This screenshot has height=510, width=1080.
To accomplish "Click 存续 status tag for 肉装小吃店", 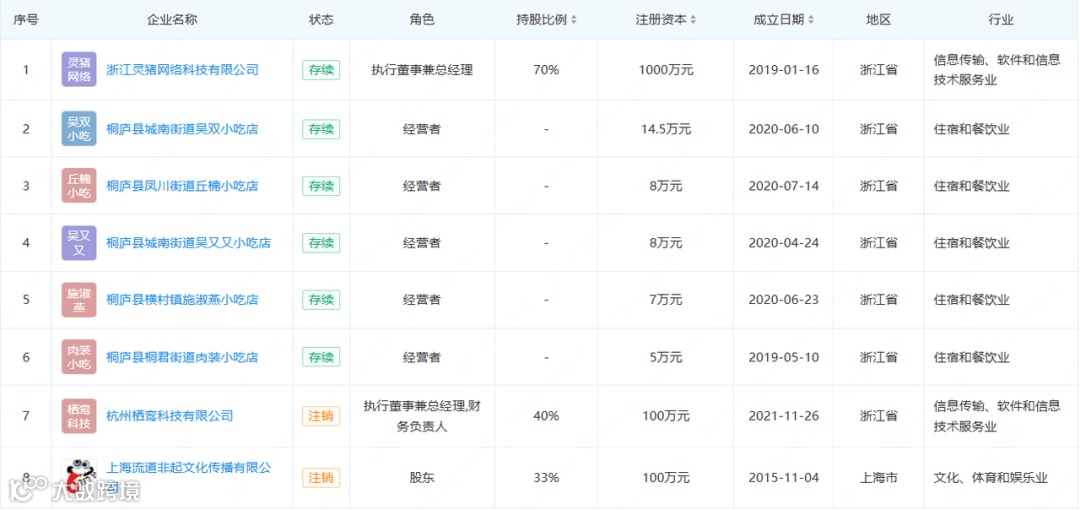I will click(x=321, y=357).
